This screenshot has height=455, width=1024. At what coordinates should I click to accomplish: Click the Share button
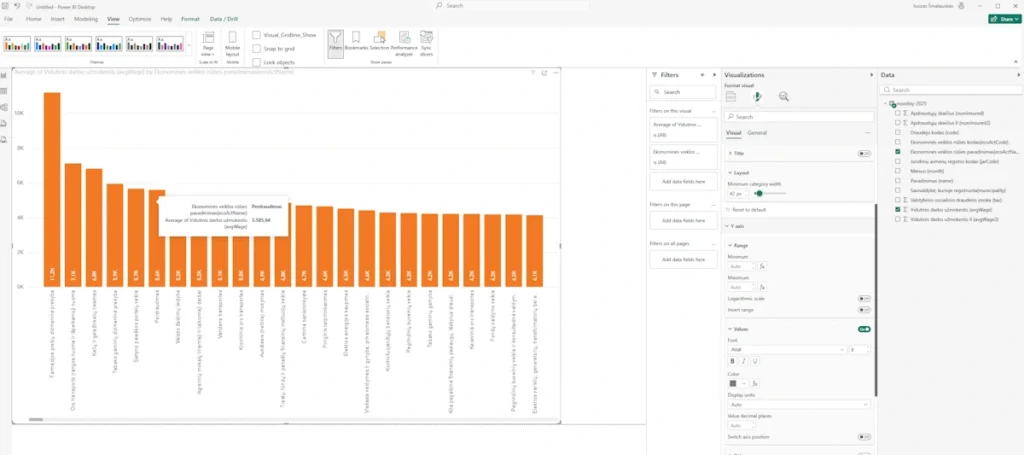(x=1004, y=19)
